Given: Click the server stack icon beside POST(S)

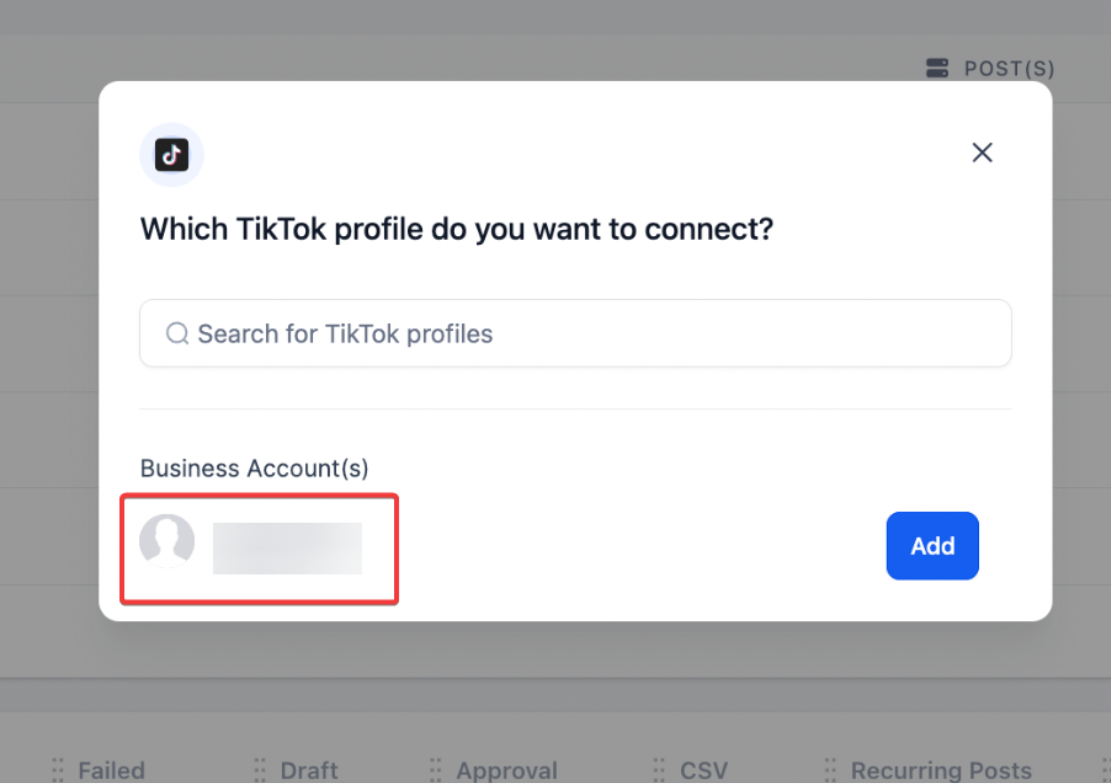Looking at the screenshot, I should click(937, 68).
